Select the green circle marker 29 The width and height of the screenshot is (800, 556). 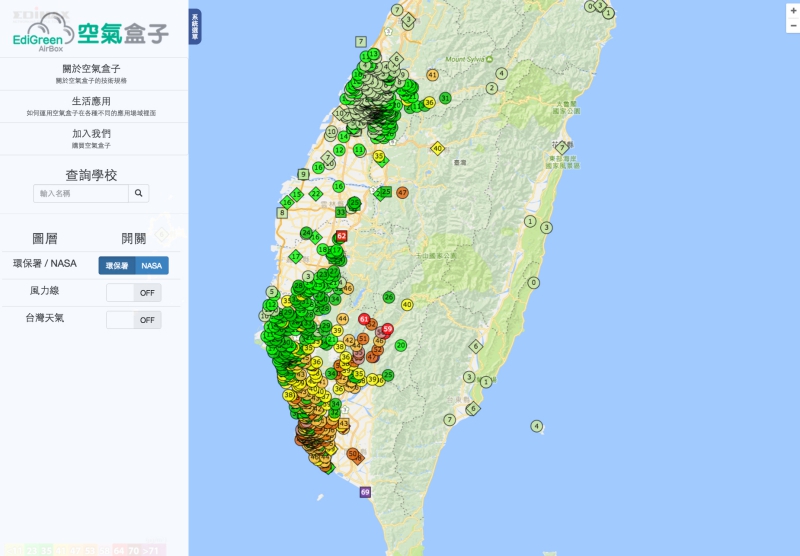[326, 326]
